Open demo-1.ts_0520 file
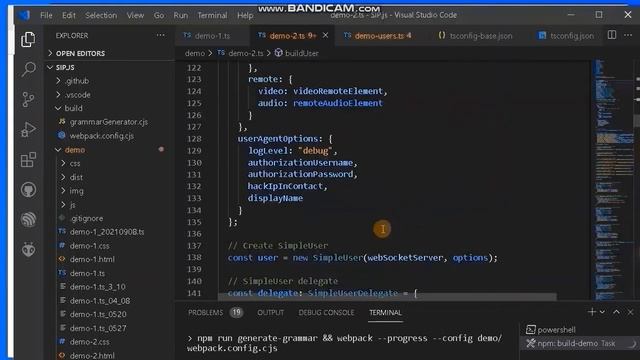640x360 pixels. (x=98, y=314)
